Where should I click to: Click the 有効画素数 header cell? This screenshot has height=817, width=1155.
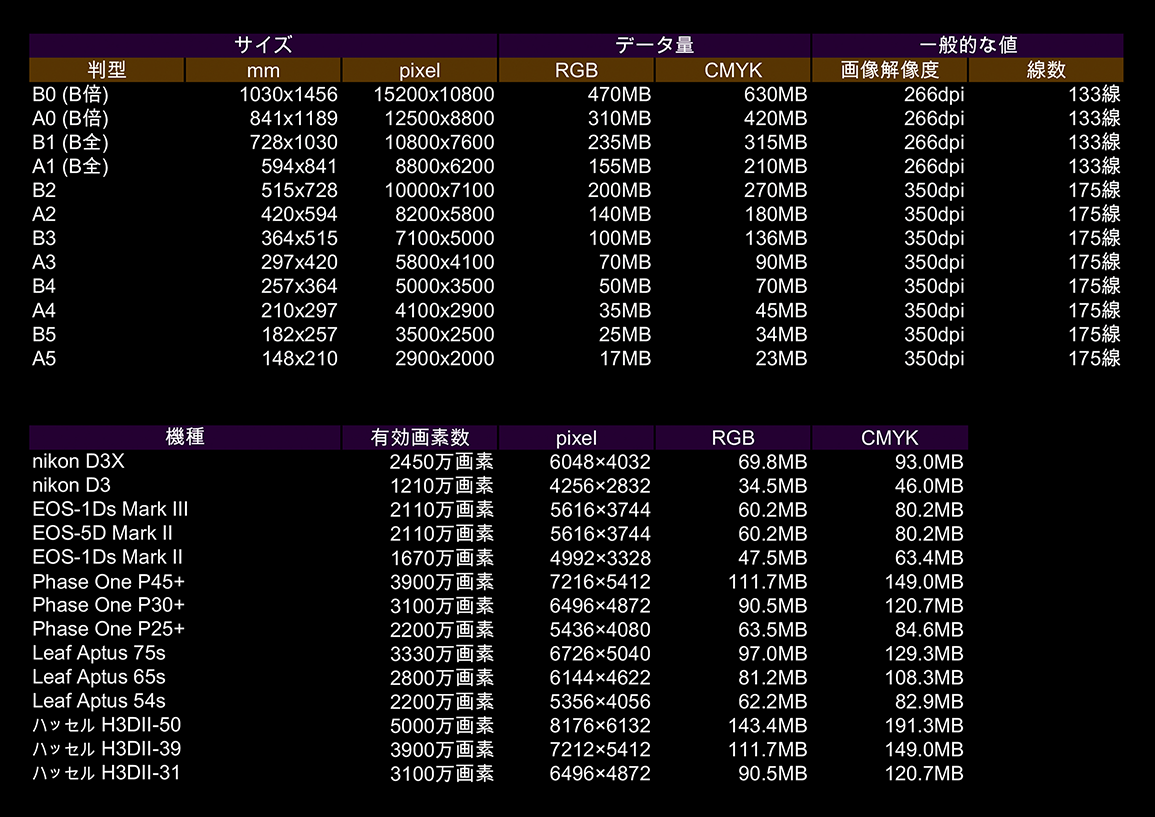point(420,438)
